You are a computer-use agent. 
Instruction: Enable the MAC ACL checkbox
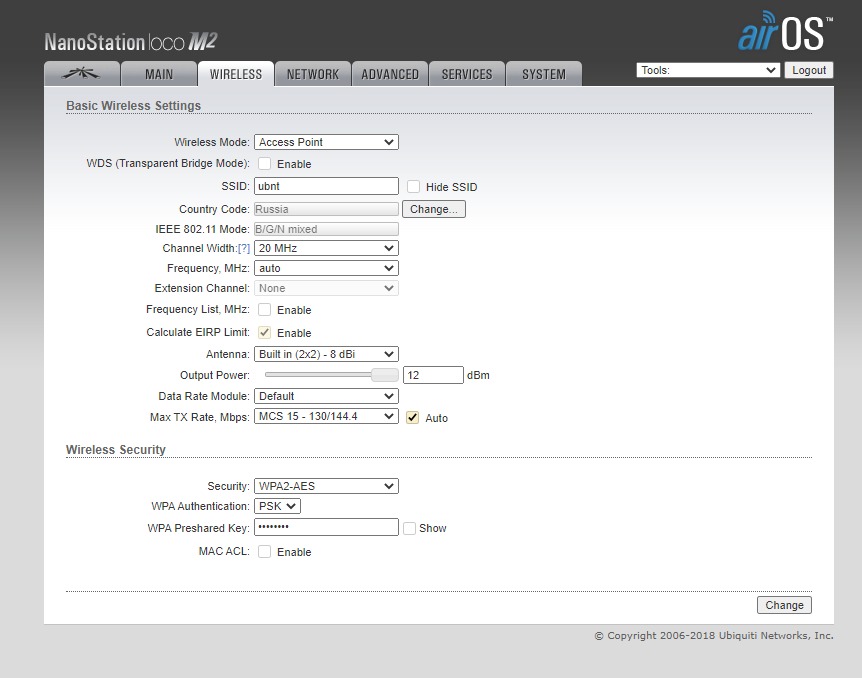(x=264, y=552)
